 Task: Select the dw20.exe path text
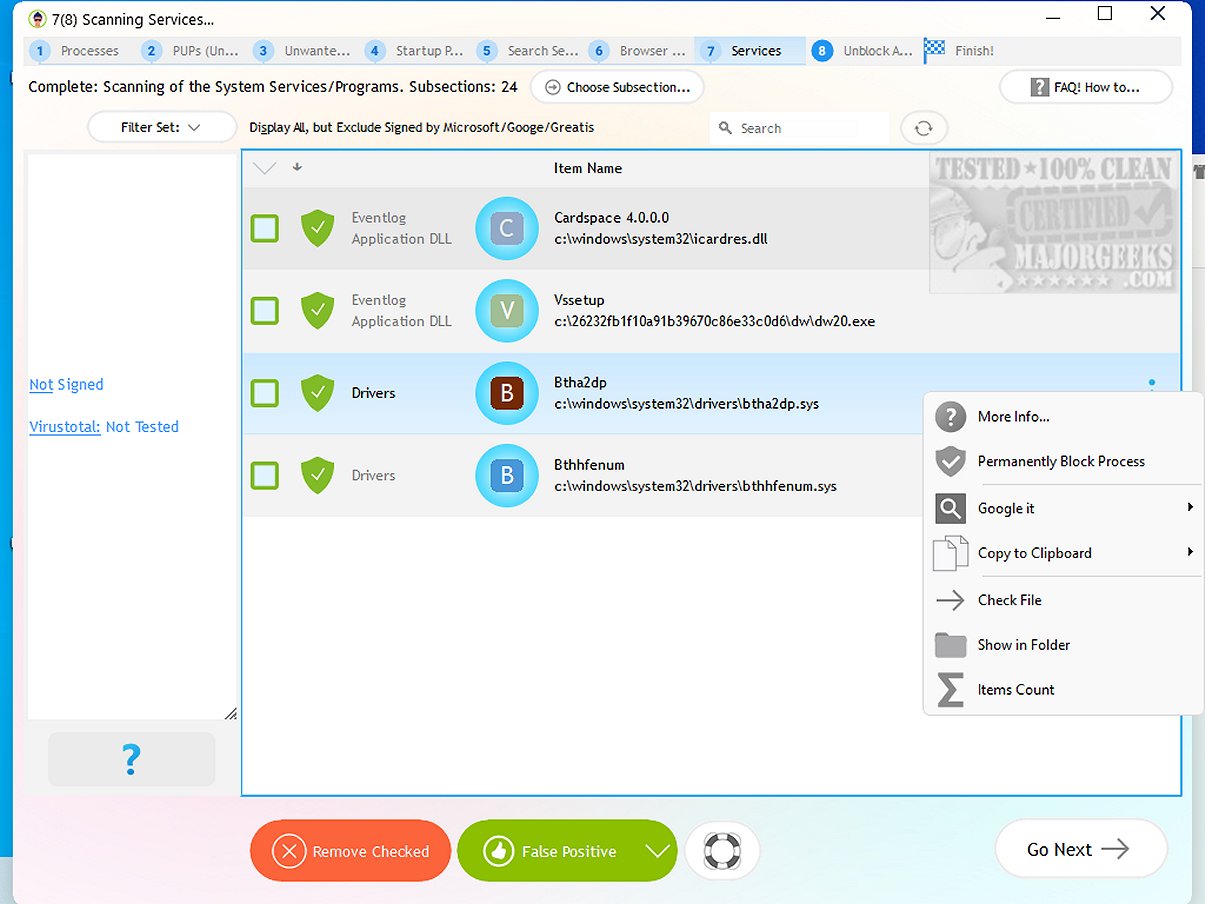point(714,321)
